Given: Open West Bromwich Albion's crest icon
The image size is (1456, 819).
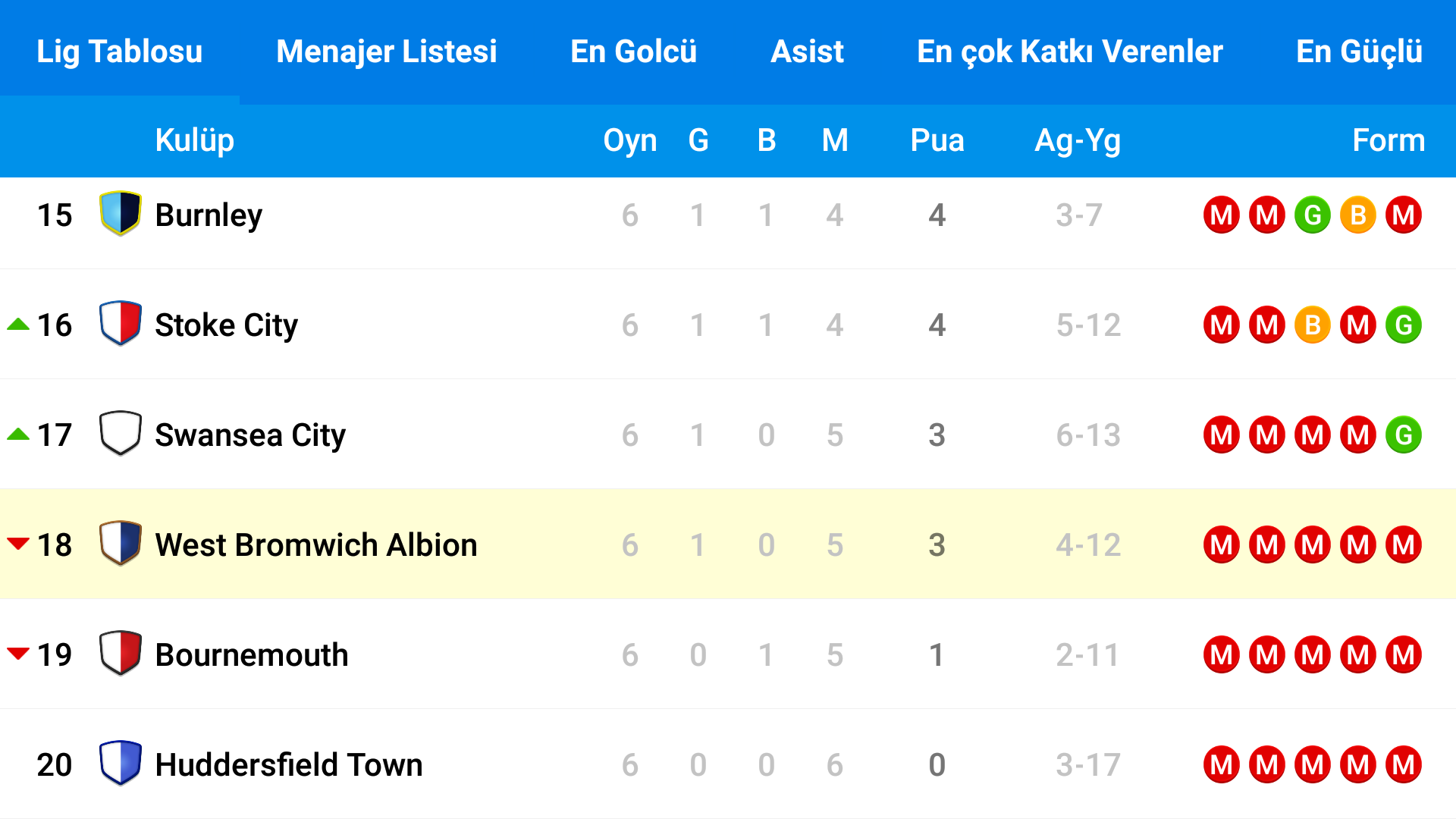Looking at the screenshot, I should 120,544.
